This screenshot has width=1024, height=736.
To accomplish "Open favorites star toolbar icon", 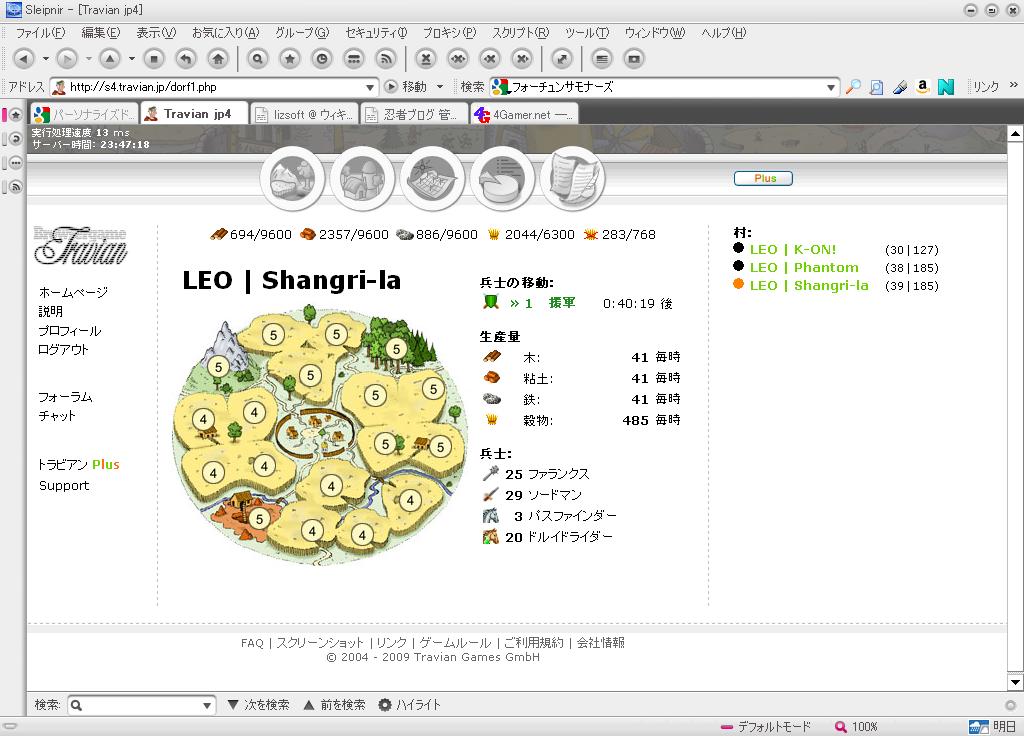I will point(290,59).
